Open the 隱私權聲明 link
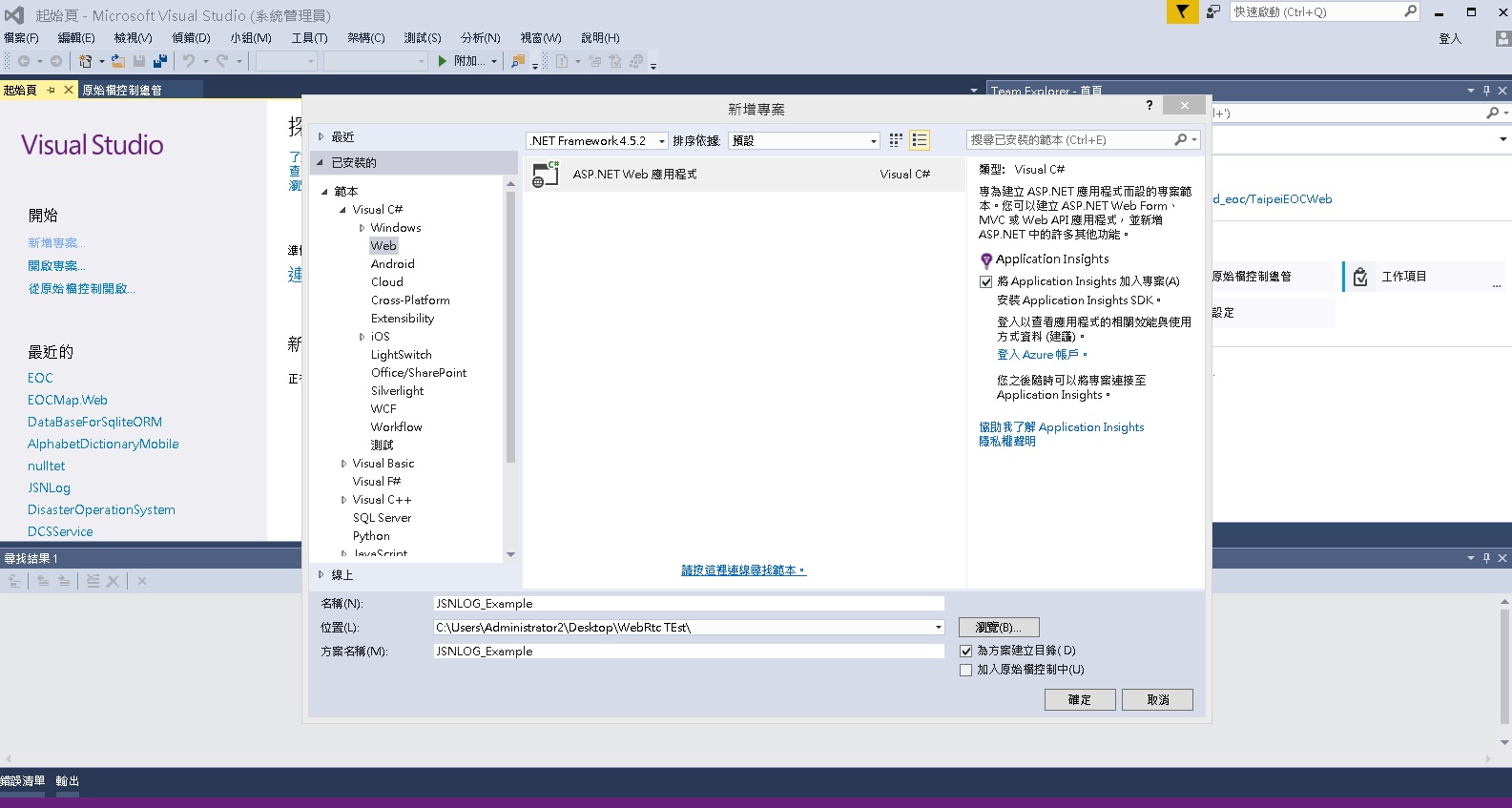 (1007, 442)
